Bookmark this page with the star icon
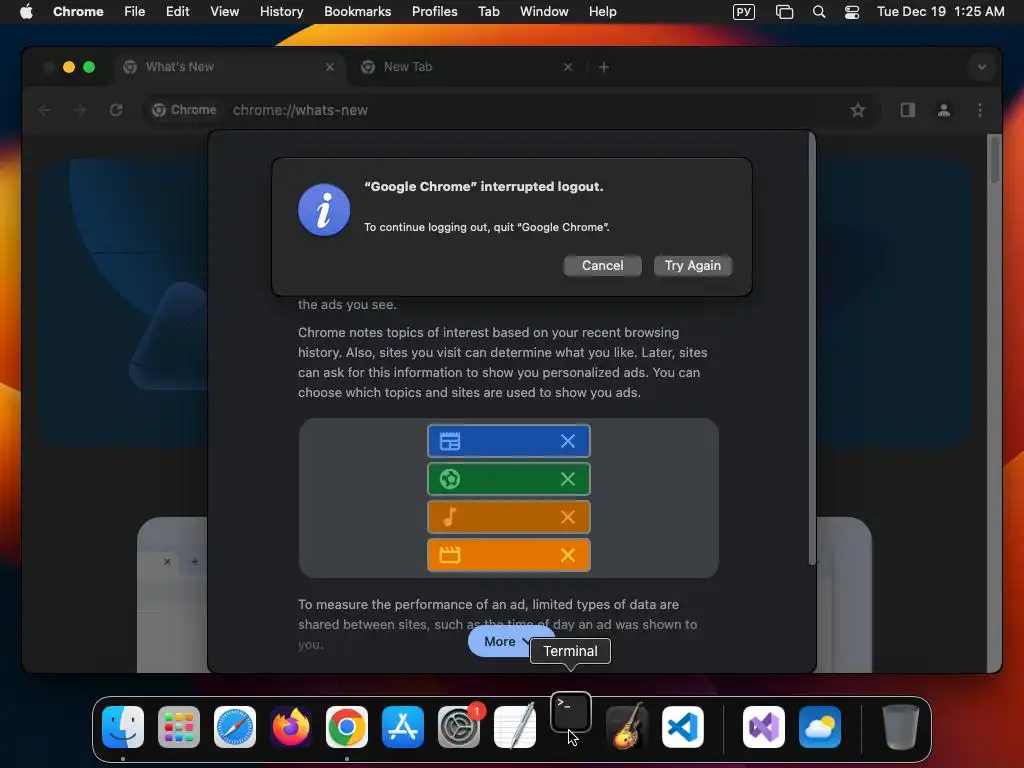This screenshot has width=1024, height=768. coord(857,110)
